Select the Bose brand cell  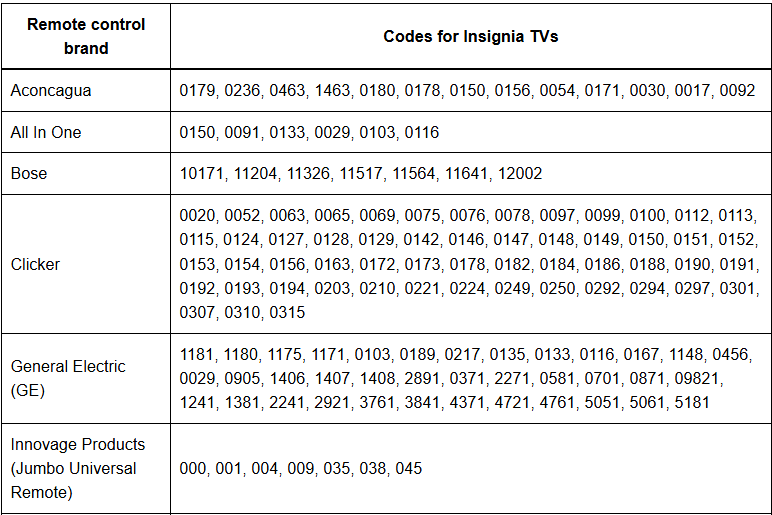[29, 173]
